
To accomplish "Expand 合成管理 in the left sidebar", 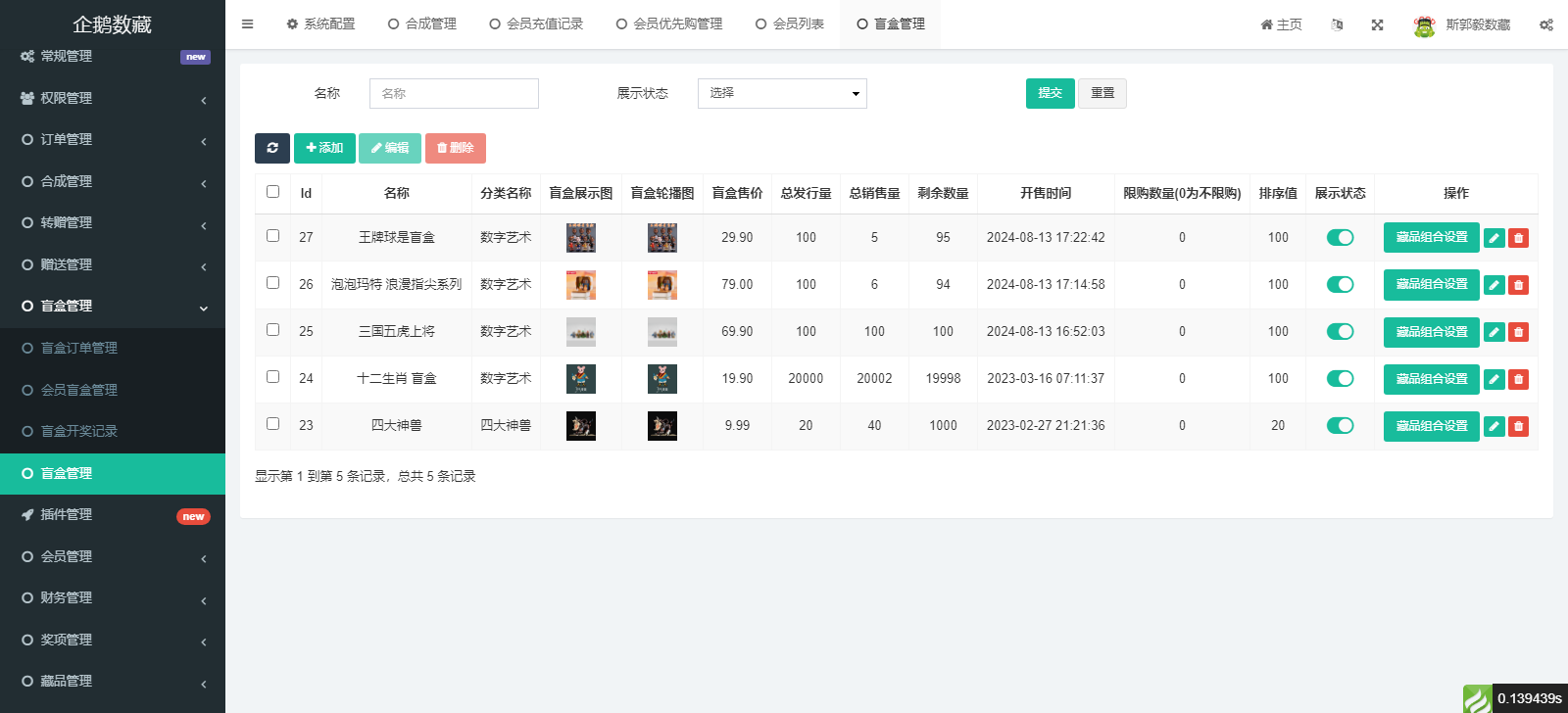I will (x=113, y=181).
